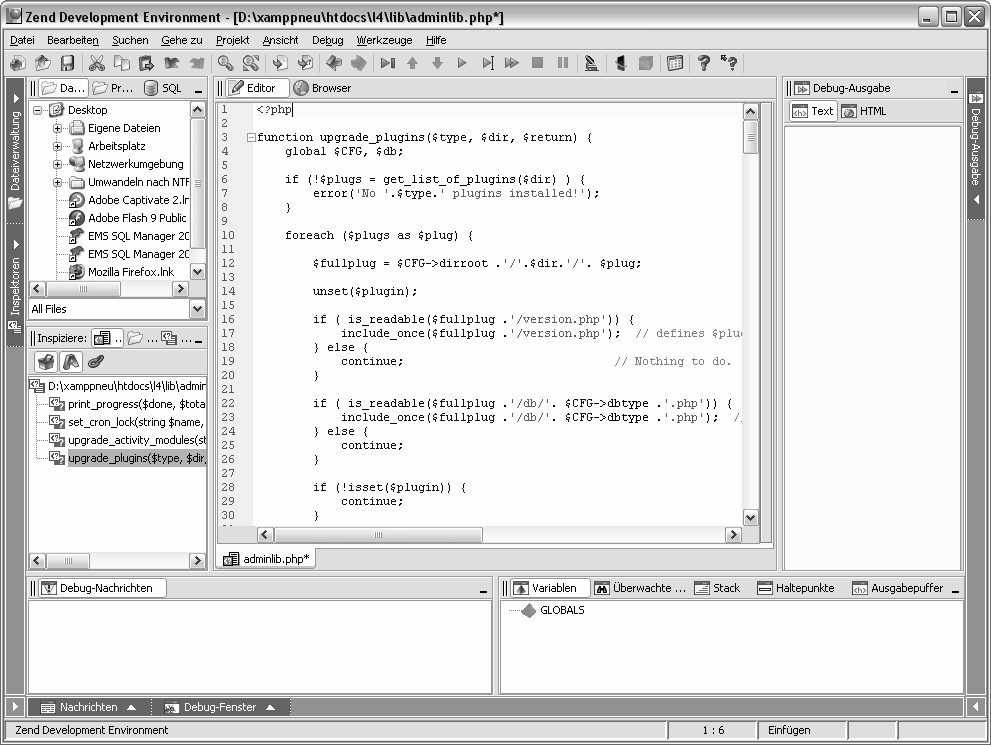Expand the Eigene Dateien tree node
Viewport: 991px width, 745px height.
(x=58, y=128)
